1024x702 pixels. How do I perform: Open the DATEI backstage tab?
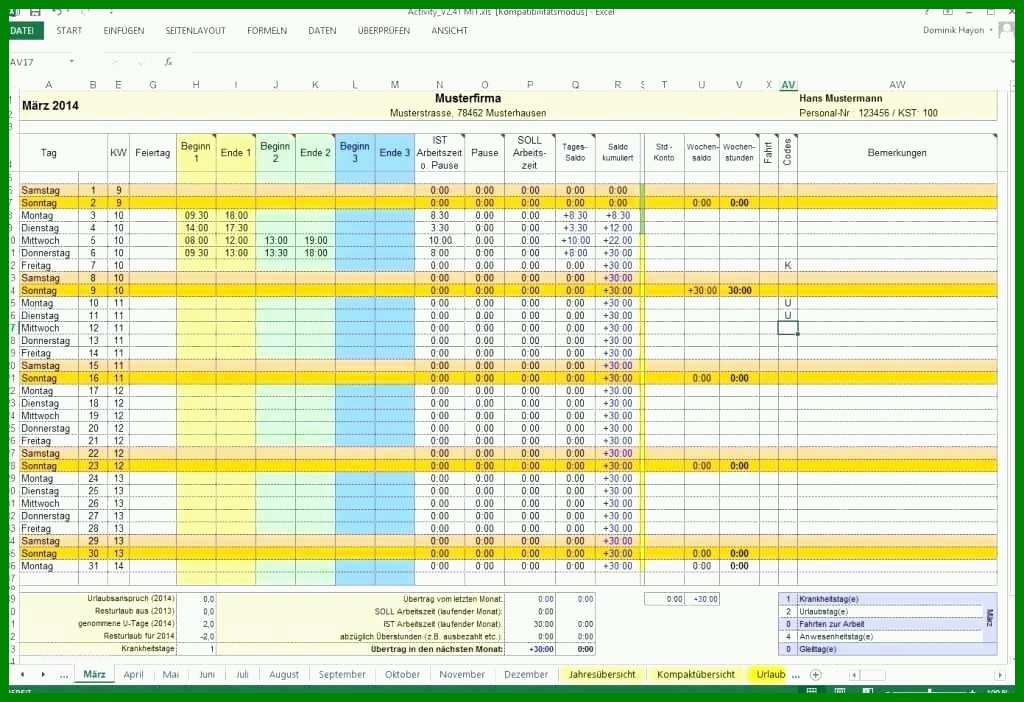25,31
